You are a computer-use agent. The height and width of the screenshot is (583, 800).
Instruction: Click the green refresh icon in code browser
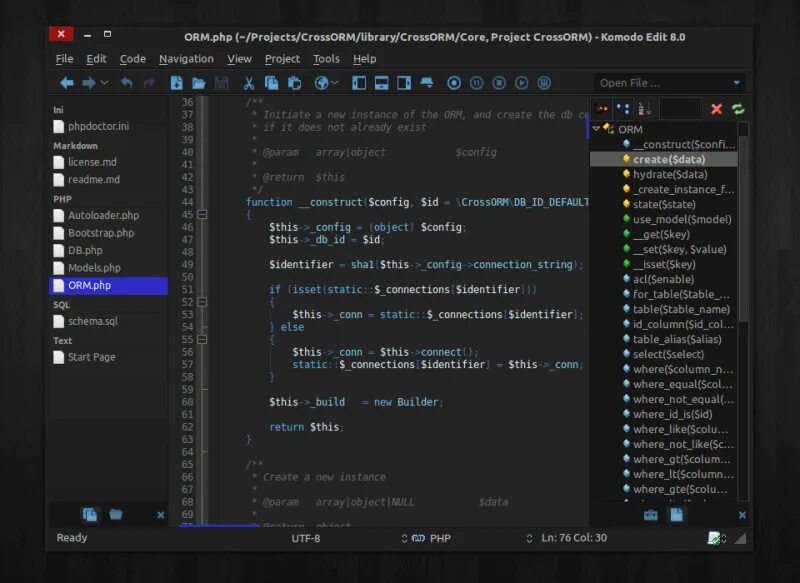[x=738, y=109]
